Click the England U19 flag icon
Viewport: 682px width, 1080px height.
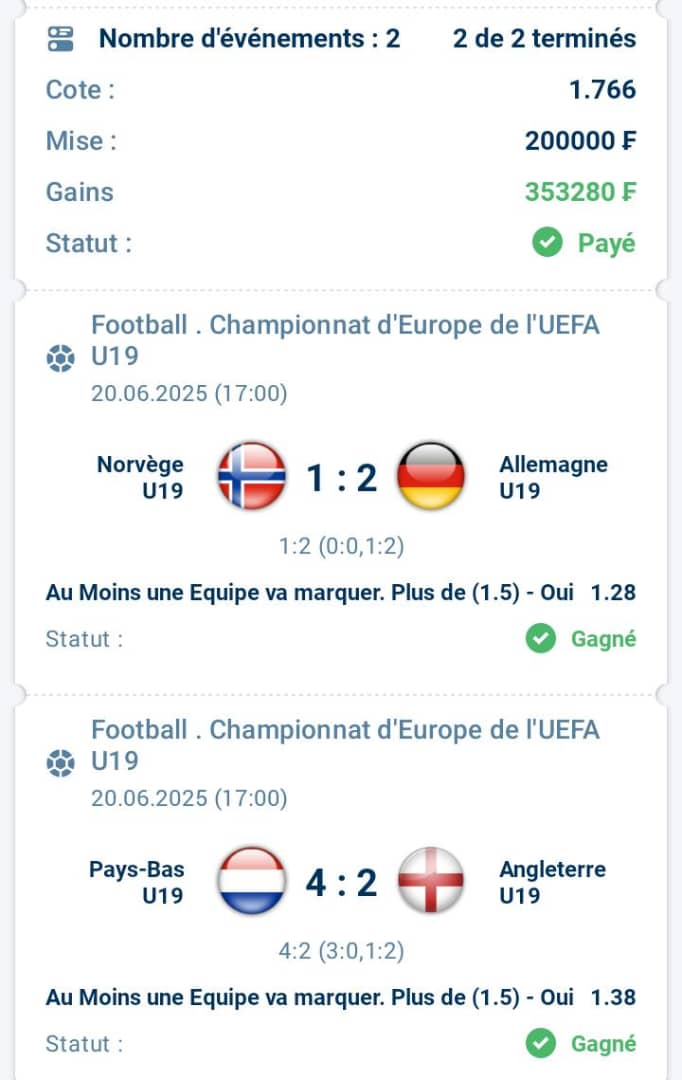click(x=431, y=881)
